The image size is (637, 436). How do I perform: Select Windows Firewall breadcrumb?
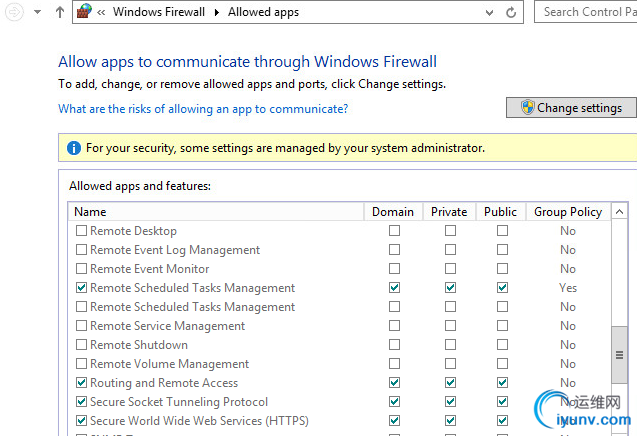[x=159, y=12]
